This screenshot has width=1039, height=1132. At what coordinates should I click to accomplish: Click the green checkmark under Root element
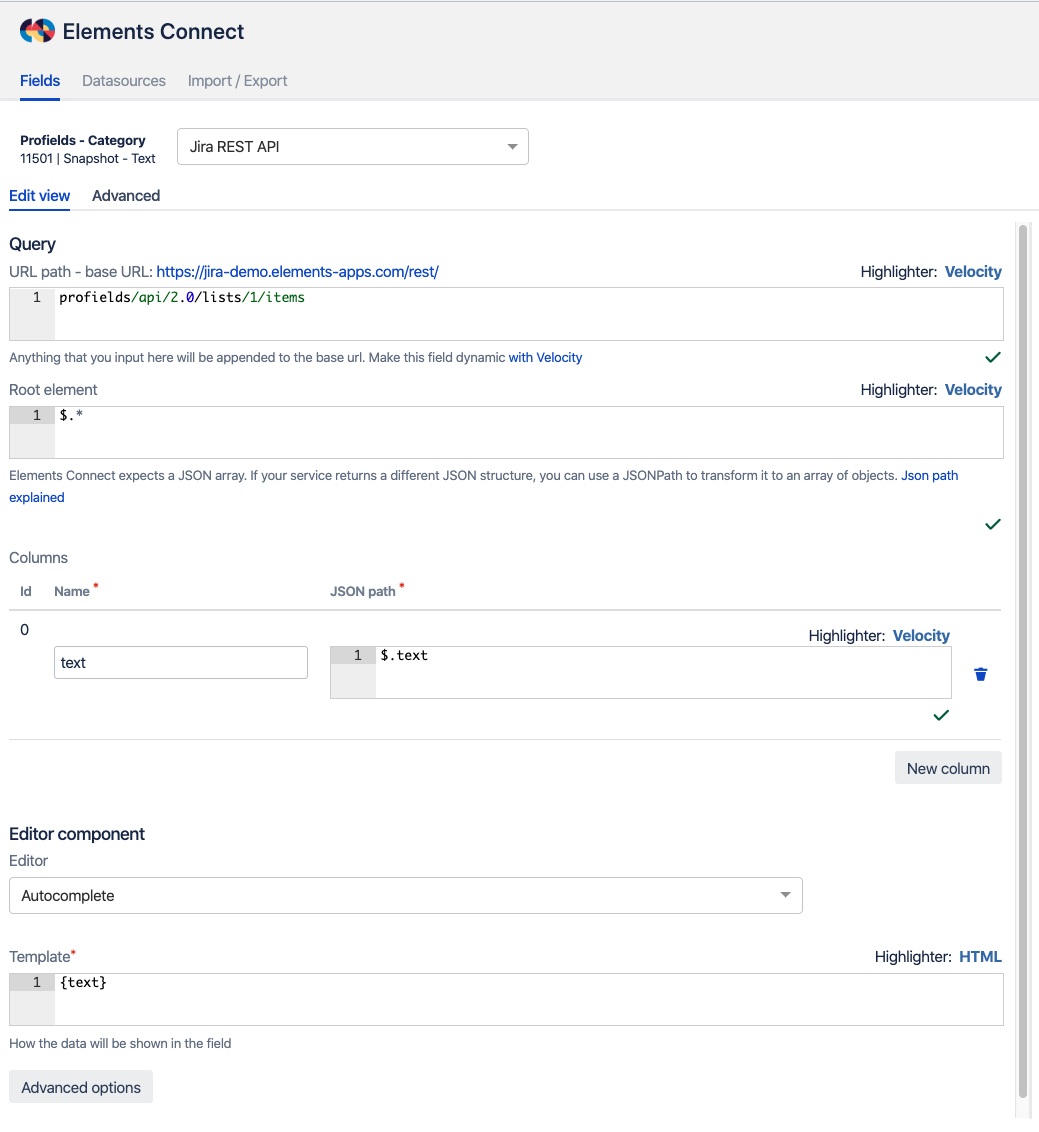coord(992,524)
